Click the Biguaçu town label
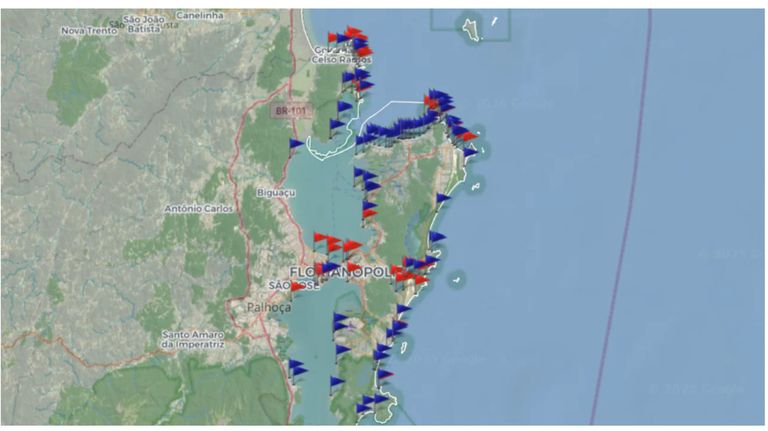Viewport: 768px width, 431px height. click(x=276, y=192)
